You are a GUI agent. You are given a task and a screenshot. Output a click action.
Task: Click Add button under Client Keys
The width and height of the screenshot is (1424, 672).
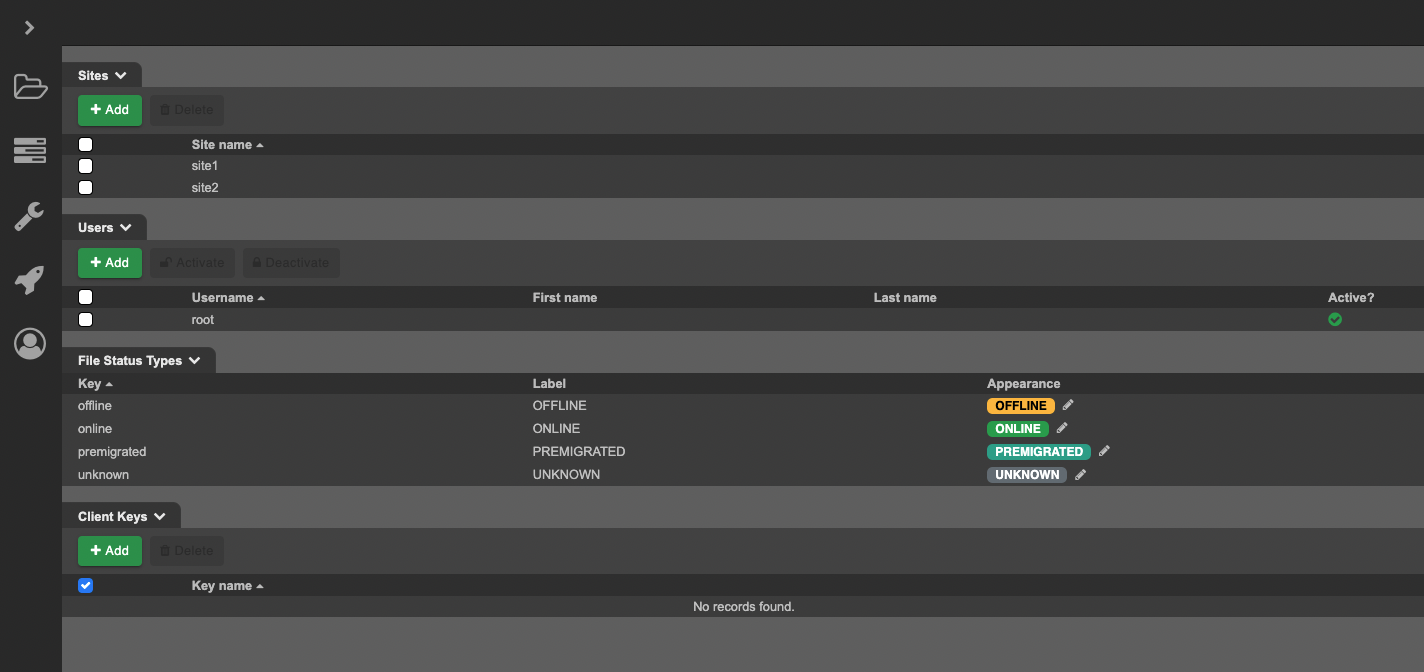(x=110, y=551)
